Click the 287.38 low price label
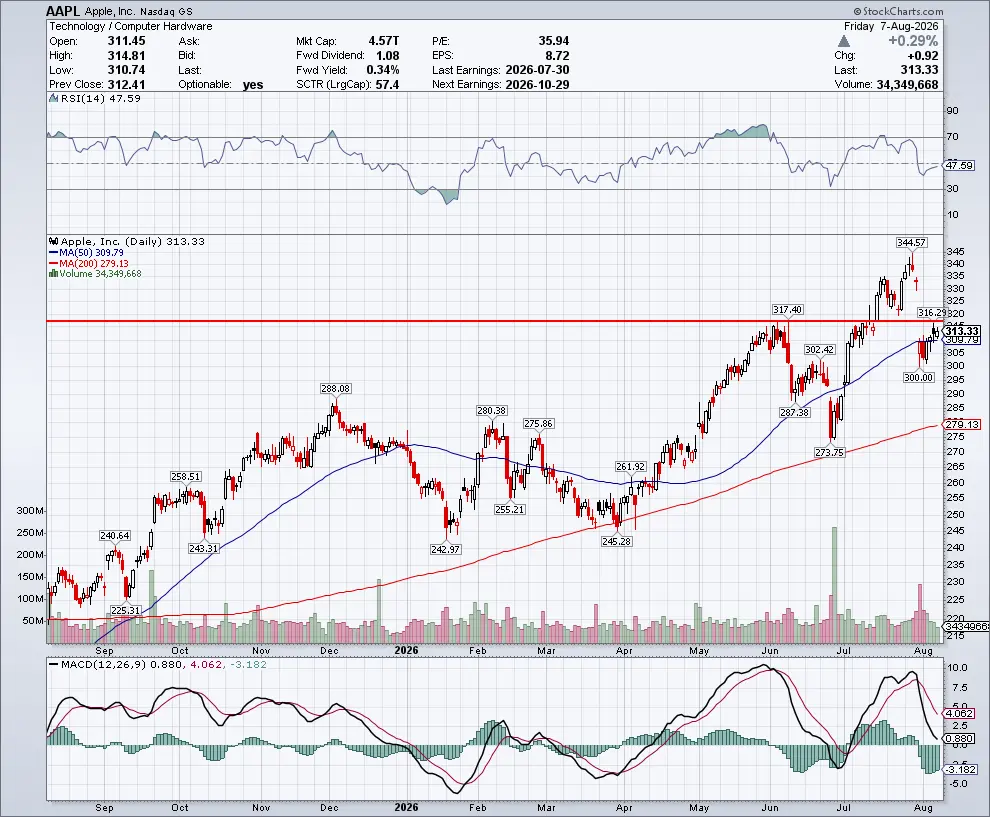The width and height of the screenshot is (990, 817). (794, 412)
